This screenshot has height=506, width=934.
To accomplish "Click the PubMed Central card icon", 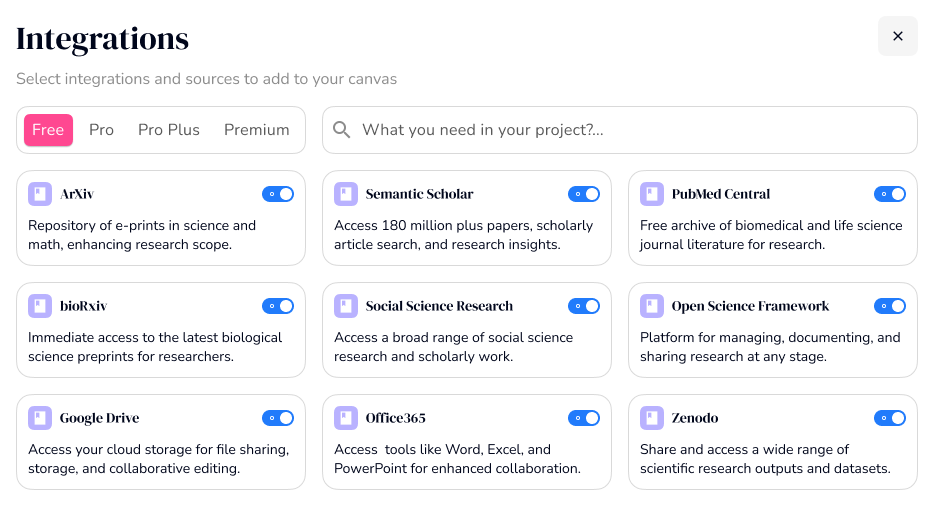I will [652, 194].
